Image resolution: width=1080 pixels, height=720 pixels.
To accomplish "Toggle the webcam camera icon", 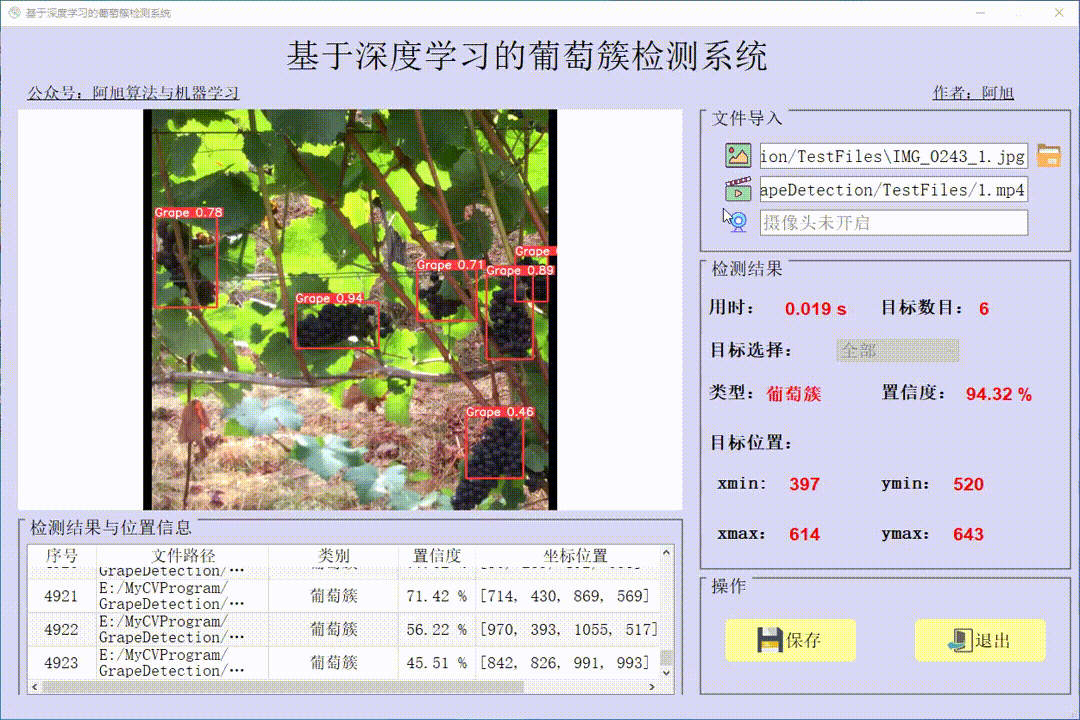I will click(738, 222).
